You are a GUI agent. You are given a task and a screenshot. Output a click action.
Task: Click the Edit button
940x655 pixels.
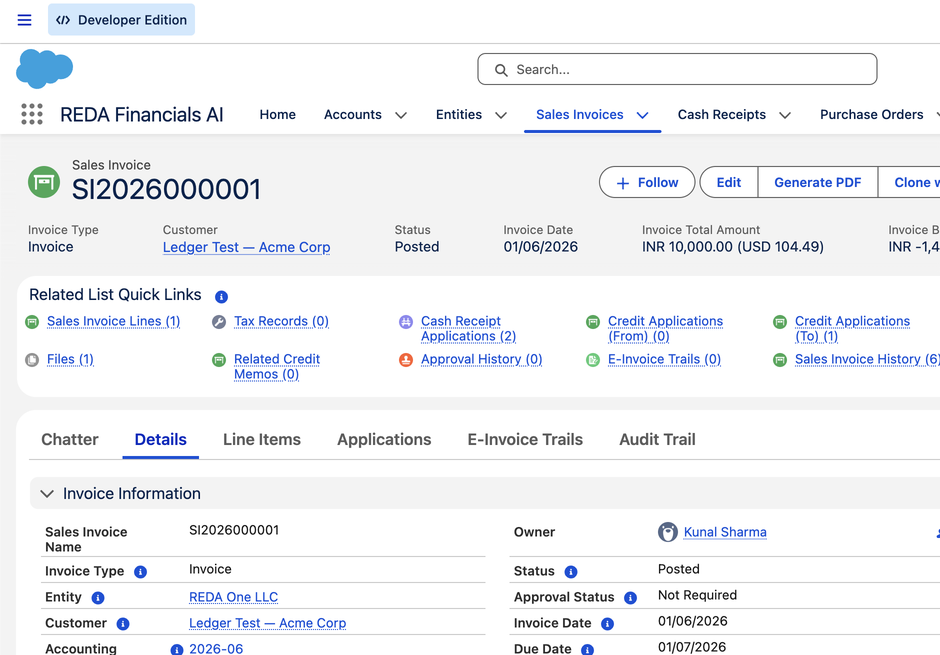(x=729, y=182)
